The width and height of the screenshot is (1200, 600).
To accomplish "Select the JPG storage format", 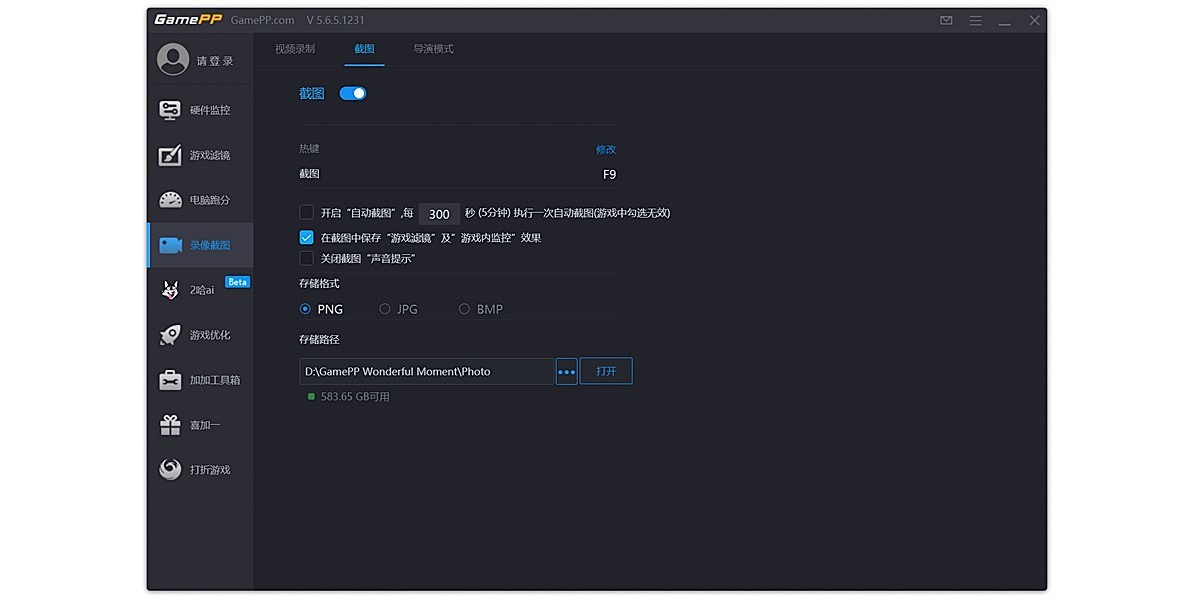I will [385, 309].
